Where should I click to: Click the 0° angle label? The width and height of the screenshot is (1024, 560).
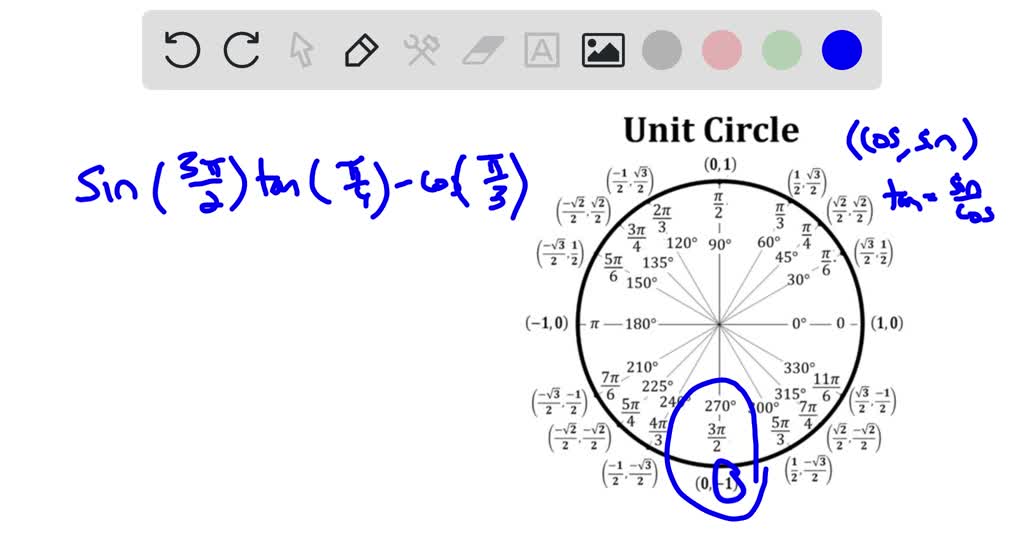tap(799, 324)
